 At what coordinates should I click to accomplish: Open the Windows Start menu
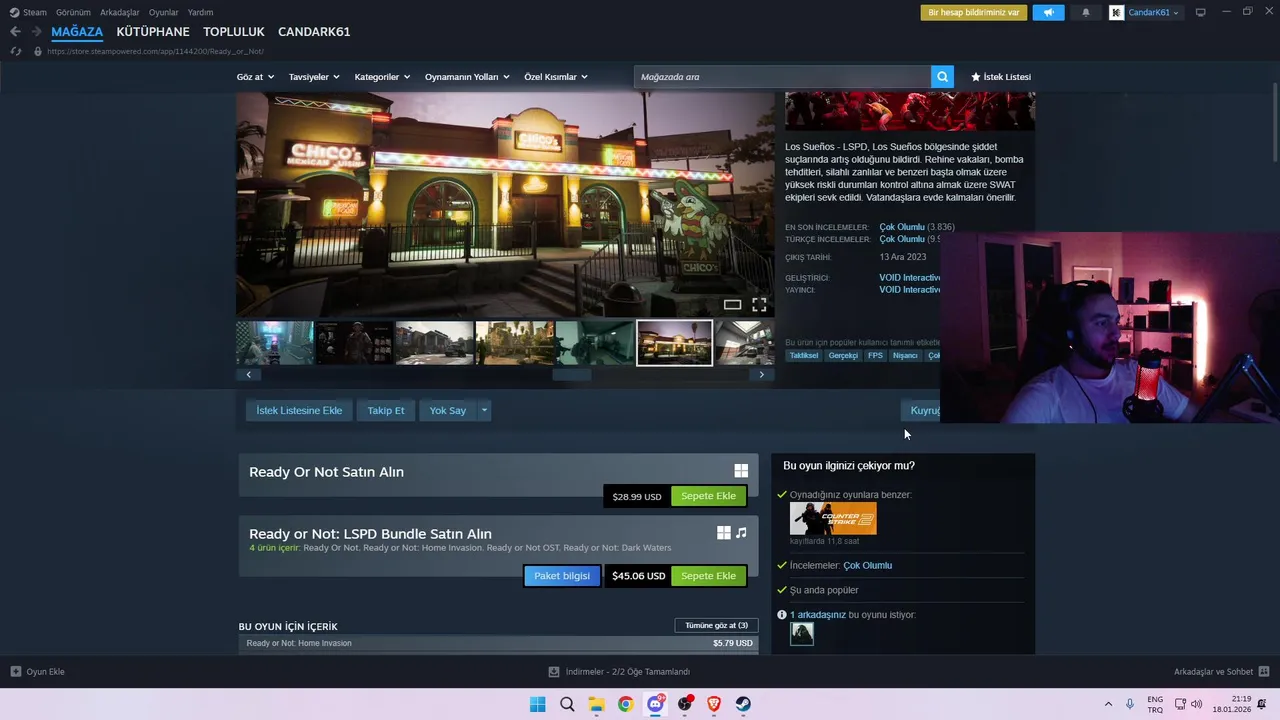(x=537, y=704)
